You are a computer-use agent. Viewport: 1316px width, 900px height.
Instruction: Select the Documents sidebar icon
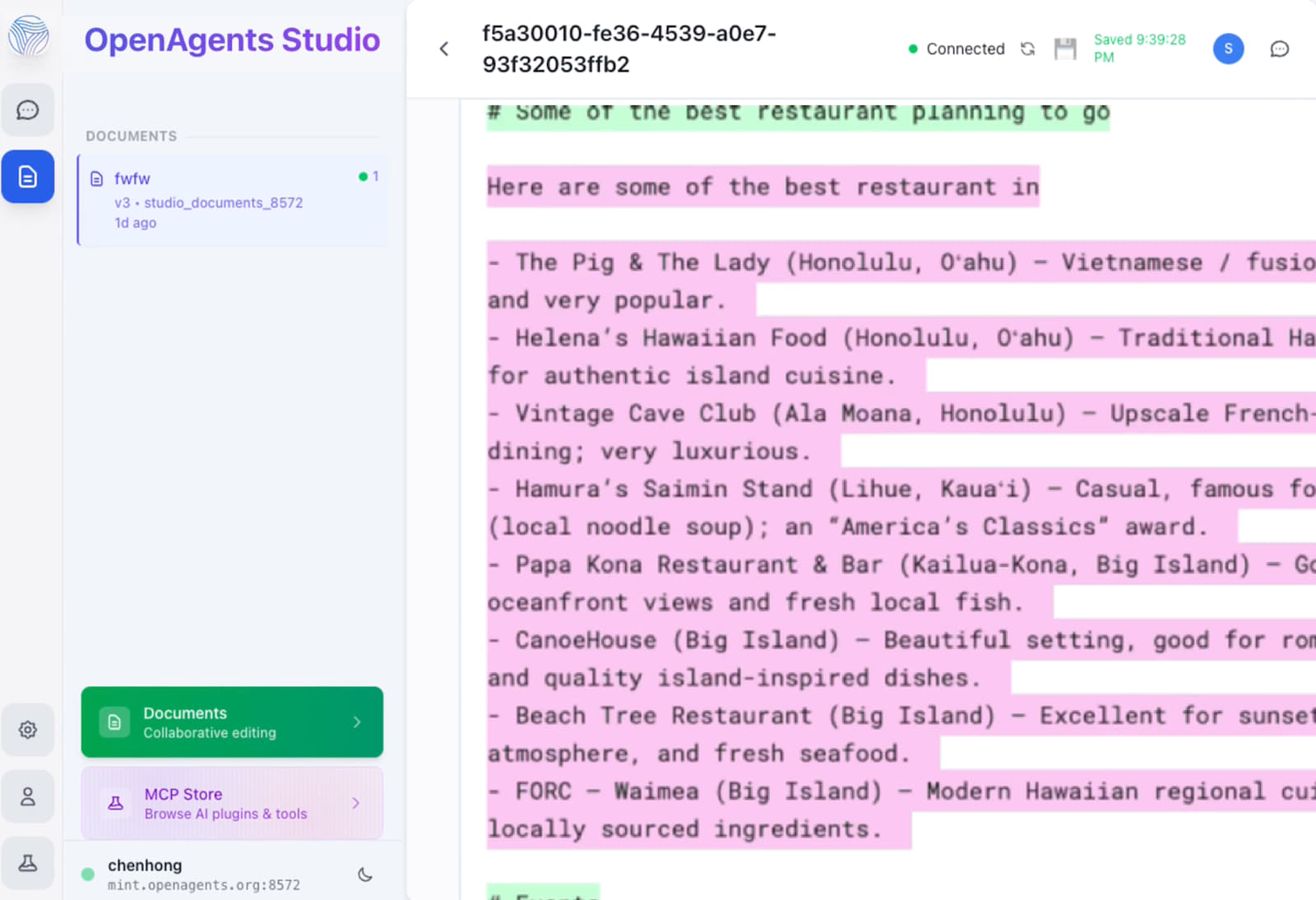(x=28, y=177)
